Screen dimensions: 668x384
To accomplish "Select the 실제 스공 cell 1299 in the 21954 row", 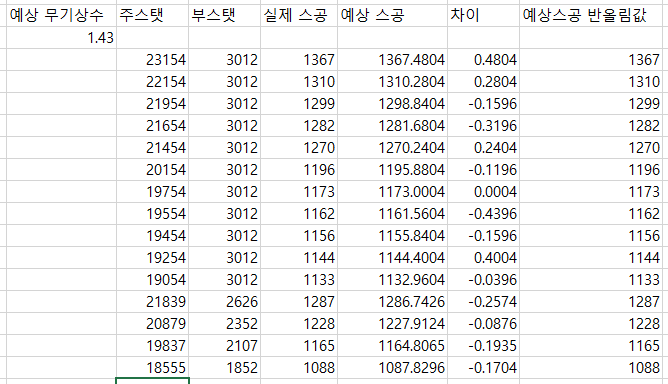I will (299, 104).
